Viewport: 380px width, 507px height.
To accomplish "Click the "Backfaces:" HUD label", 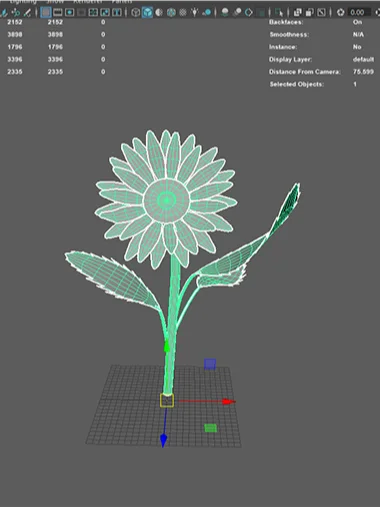I will (286, 22).
